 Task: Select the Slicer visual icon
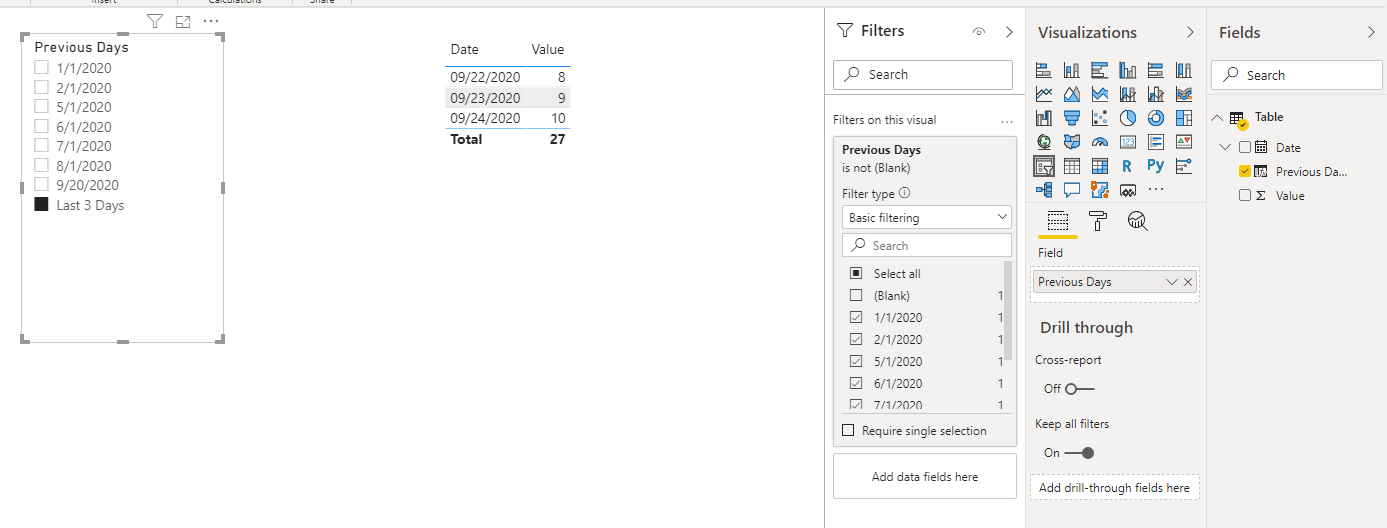[1044, 166]
